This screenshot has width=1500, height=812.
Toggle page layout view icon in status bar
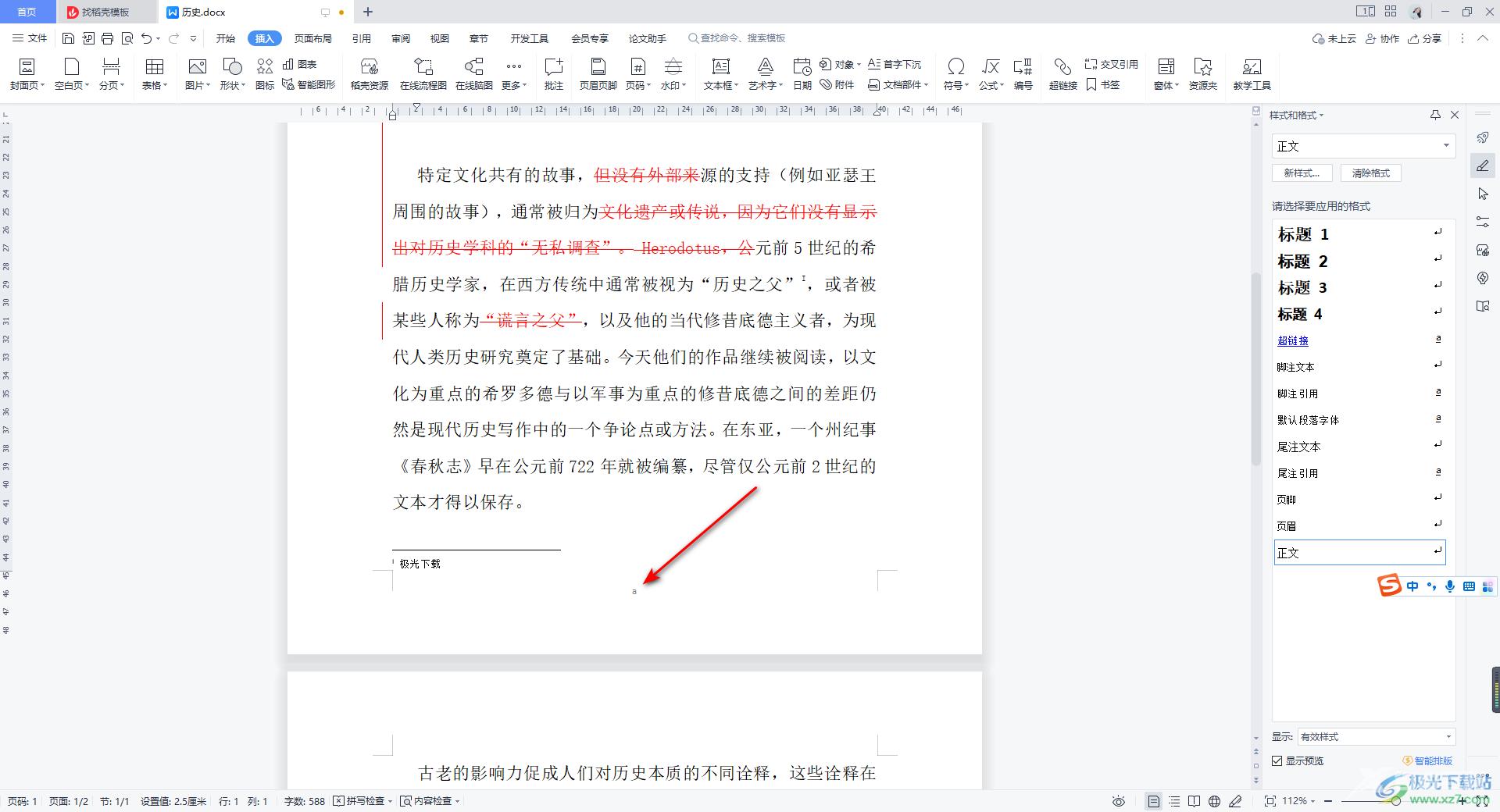1153,801
